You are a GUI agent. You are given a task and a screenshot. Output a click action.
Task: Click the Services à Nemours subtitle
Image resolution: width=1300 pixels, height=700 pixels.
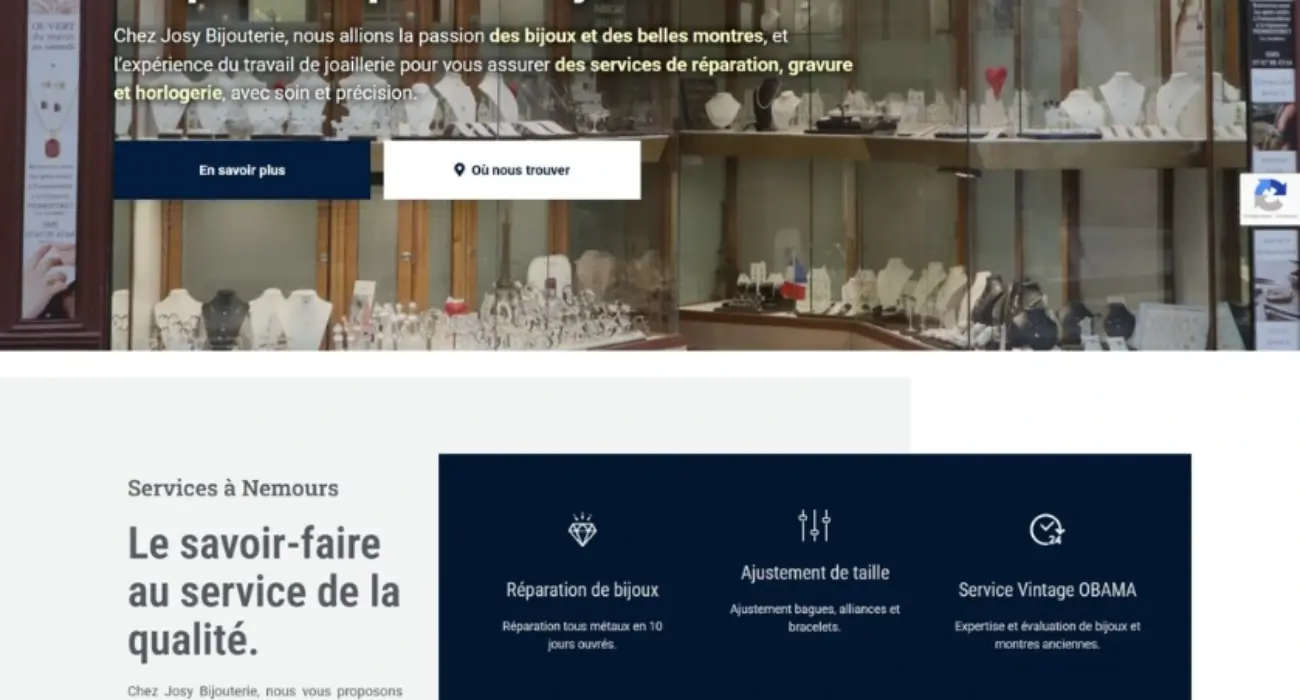[x=233, y=488]
